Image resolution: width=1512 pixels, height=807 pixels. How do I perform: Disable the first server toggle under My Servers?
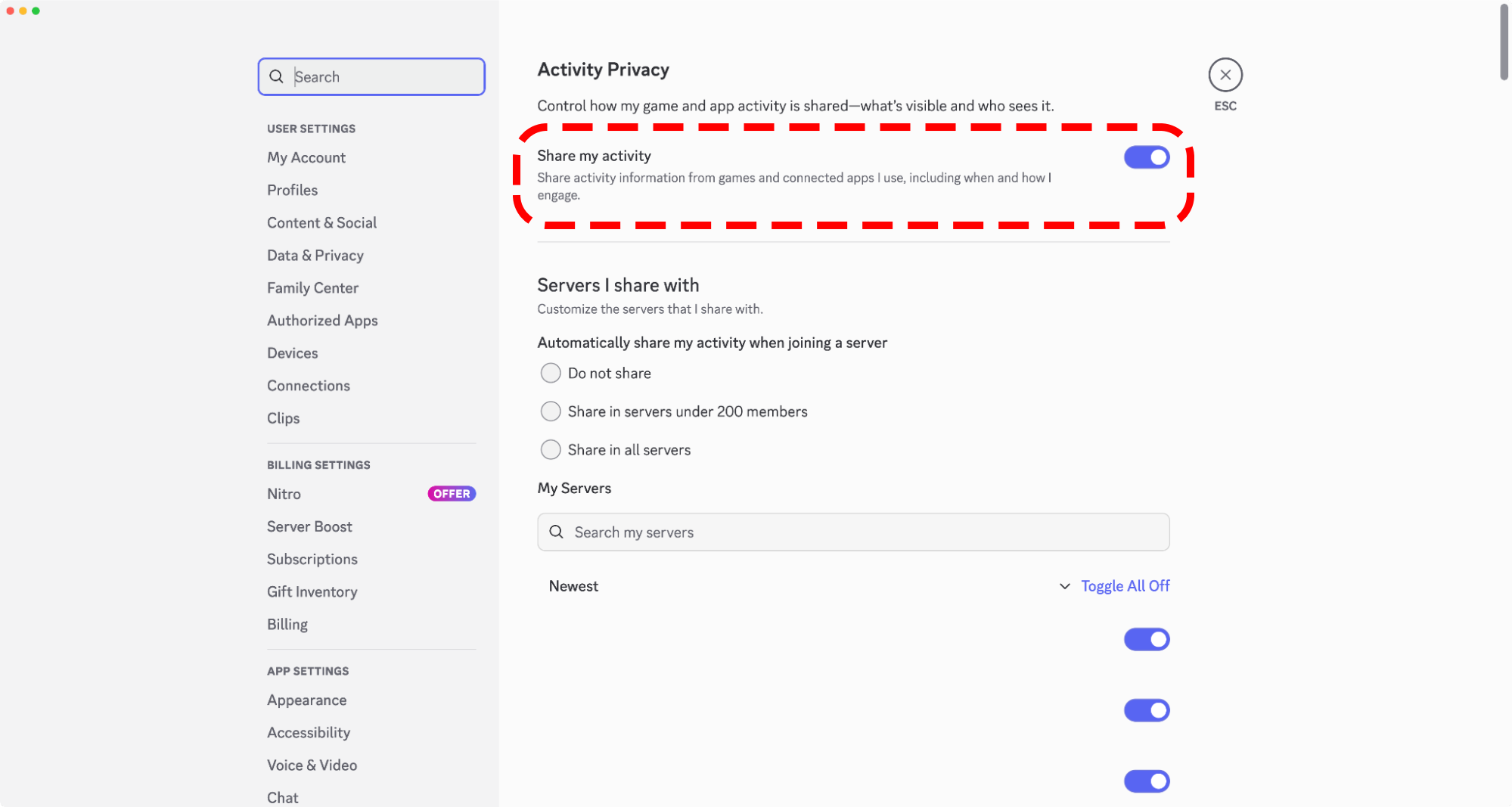[1146, 639]
